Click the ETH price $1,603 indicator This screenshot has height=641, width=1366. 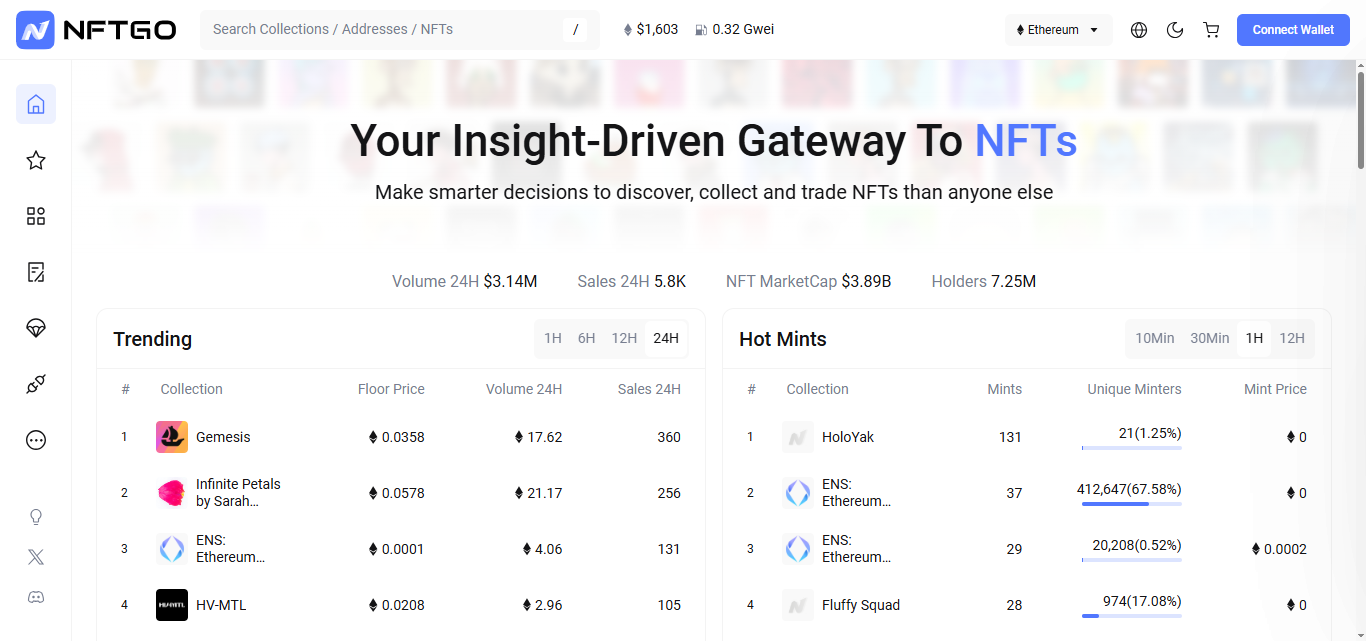click(651, 30)
